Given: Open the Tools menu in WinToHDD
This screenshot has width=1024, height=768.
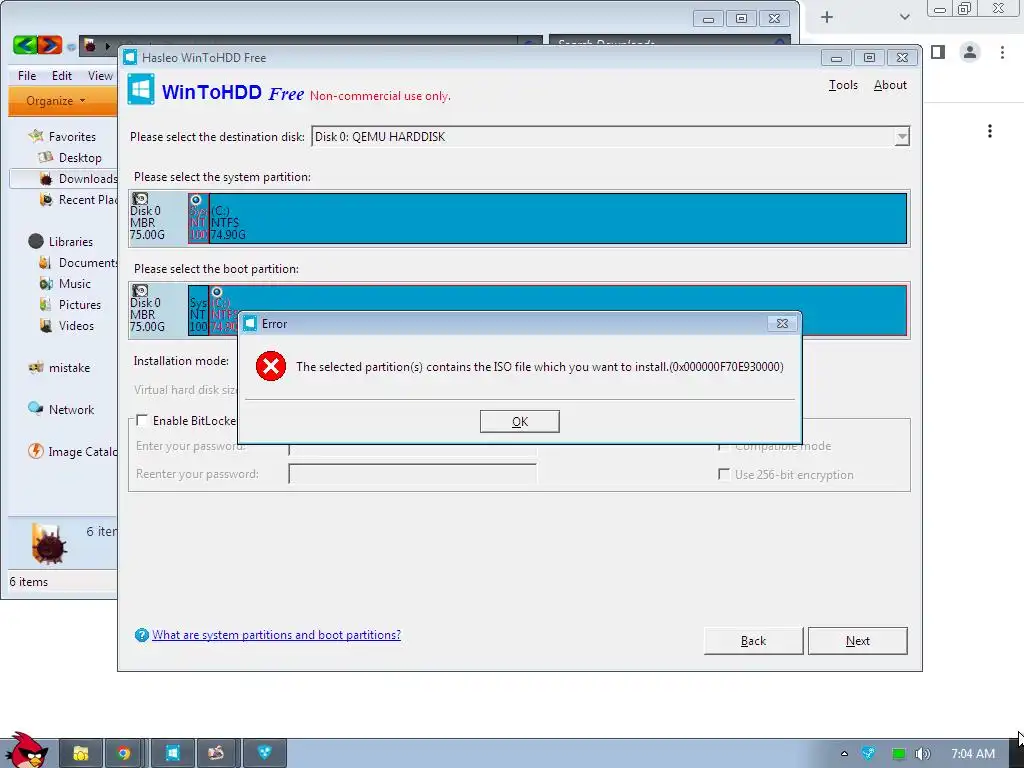Looking at the screenshot, I should [843, 85].
